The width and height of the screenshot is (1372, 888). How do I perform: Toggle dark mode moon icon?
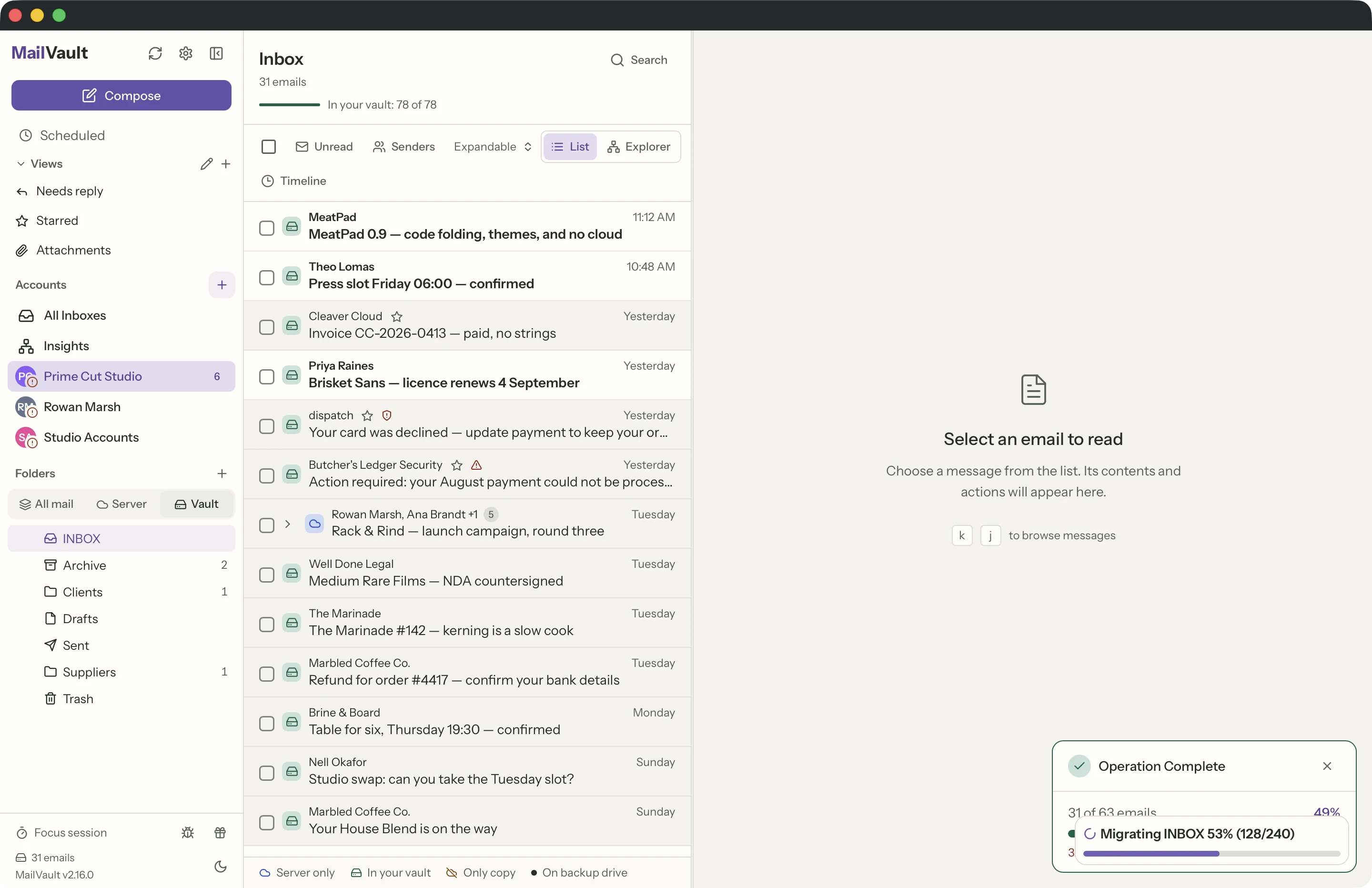[x=220, y=866]
